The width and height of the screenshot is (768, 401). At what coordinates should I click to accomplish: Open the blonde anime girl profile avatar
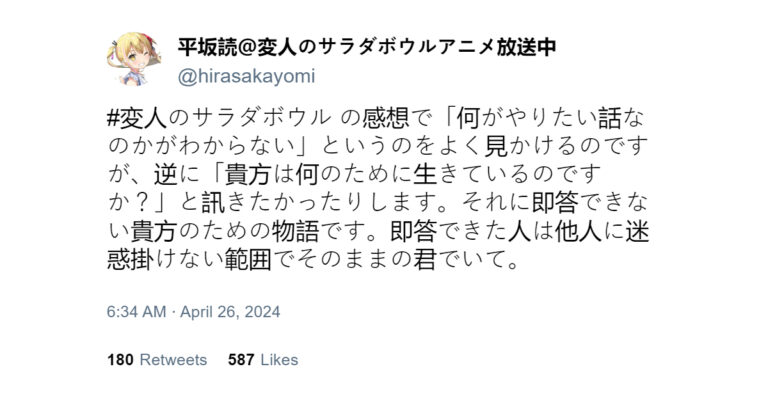click(134, 59)
